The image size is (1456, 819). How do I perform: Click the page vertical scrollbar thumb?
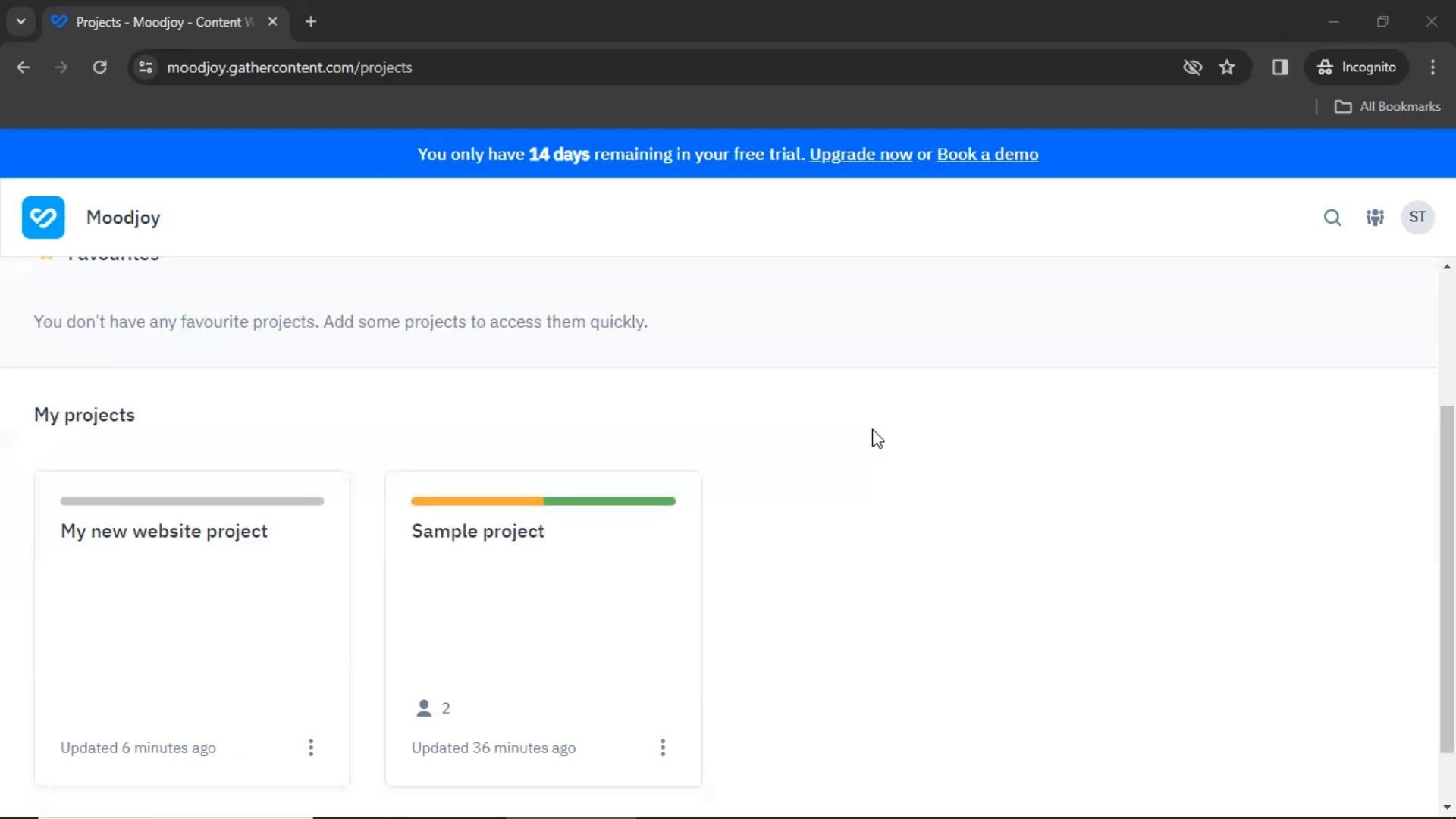pos(1447,579)
